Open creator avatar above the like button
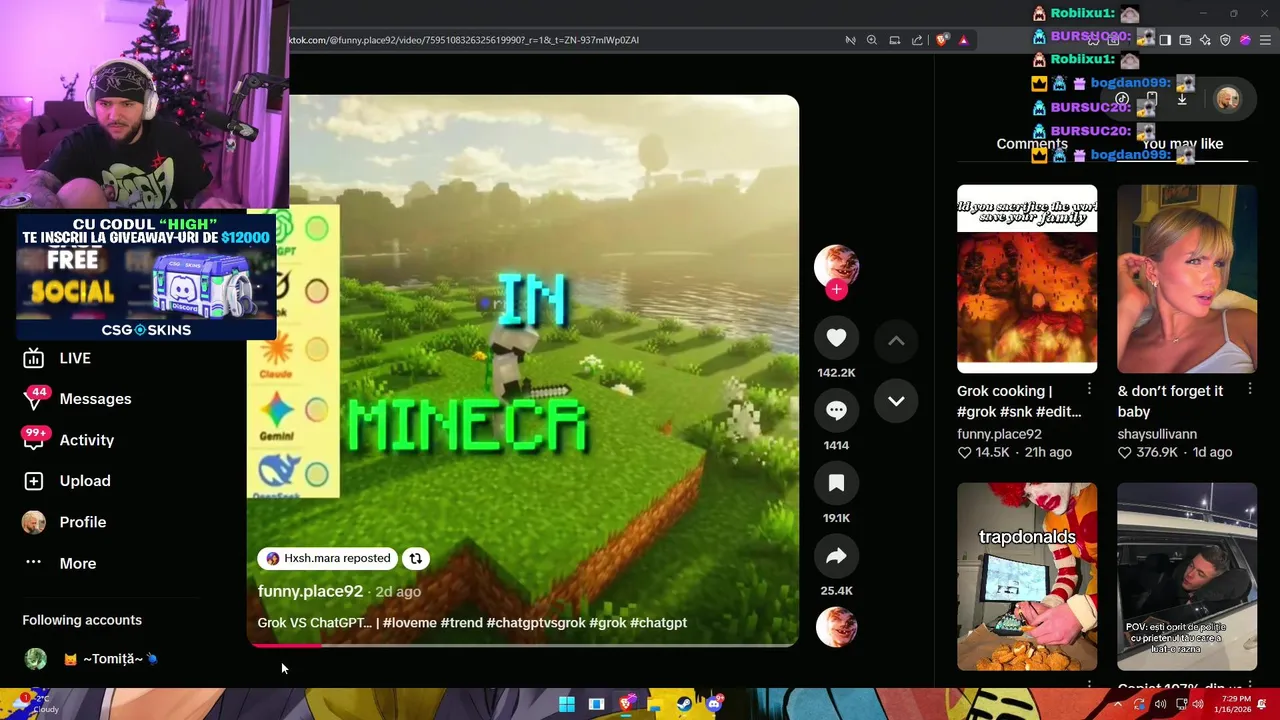The height and width of the screenshot is (720, 1280). click(x=836, y=265)
